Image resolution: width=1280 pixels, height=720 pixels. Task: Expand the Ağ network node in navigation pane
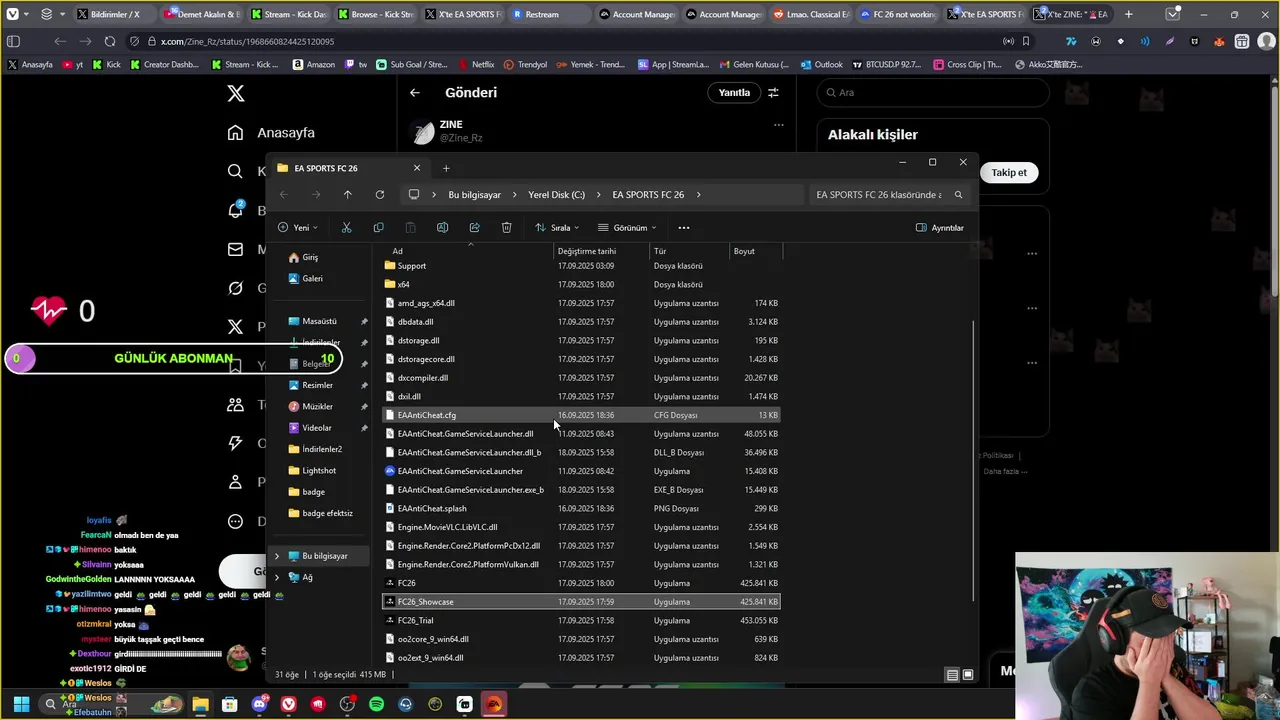point(277,577)
